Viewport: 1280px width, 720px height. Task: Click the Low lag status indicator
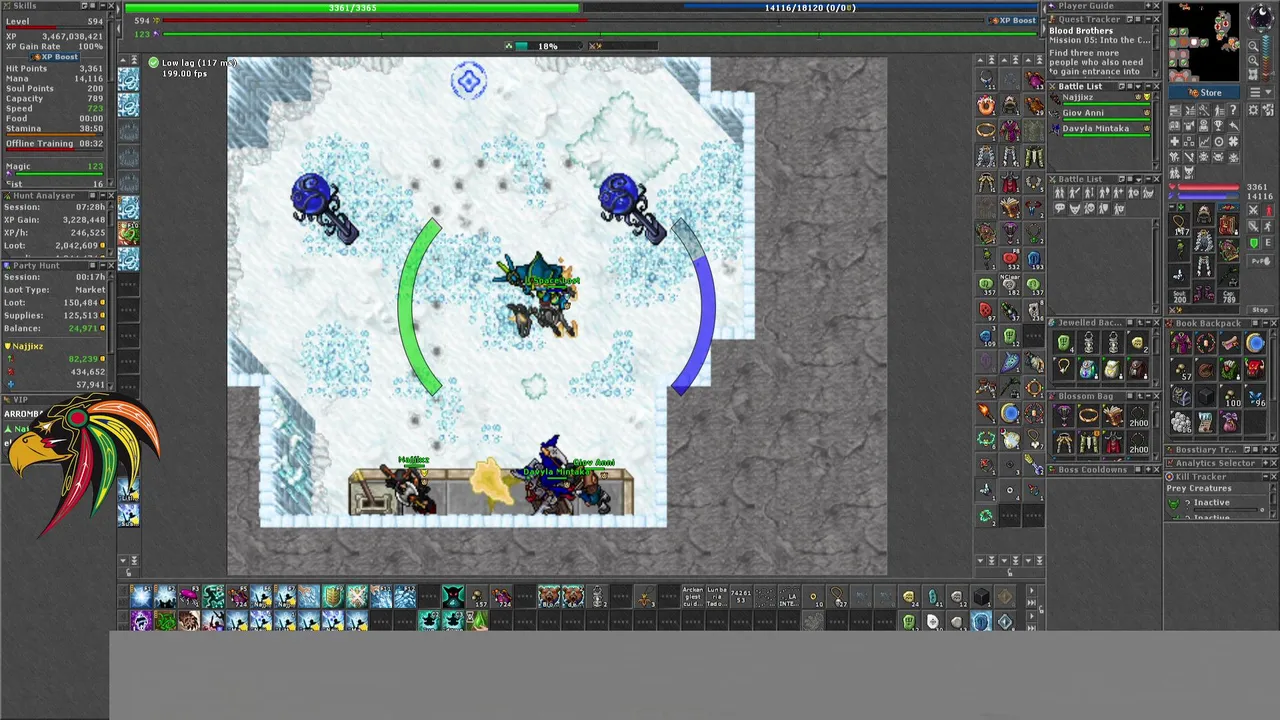pos(192,63)
